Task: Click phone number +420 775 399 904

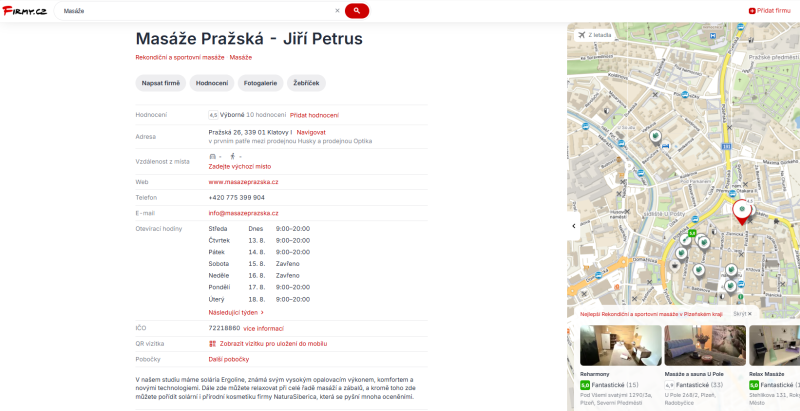Action: [237, 198]
